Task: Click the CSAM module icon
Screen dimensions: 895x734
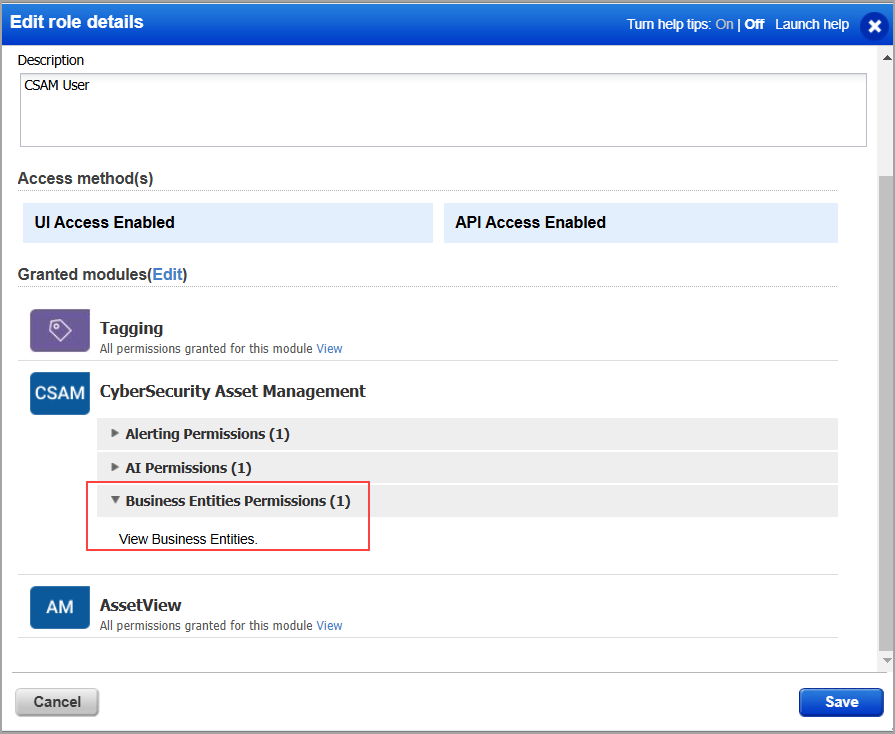Action: (60, 393)
